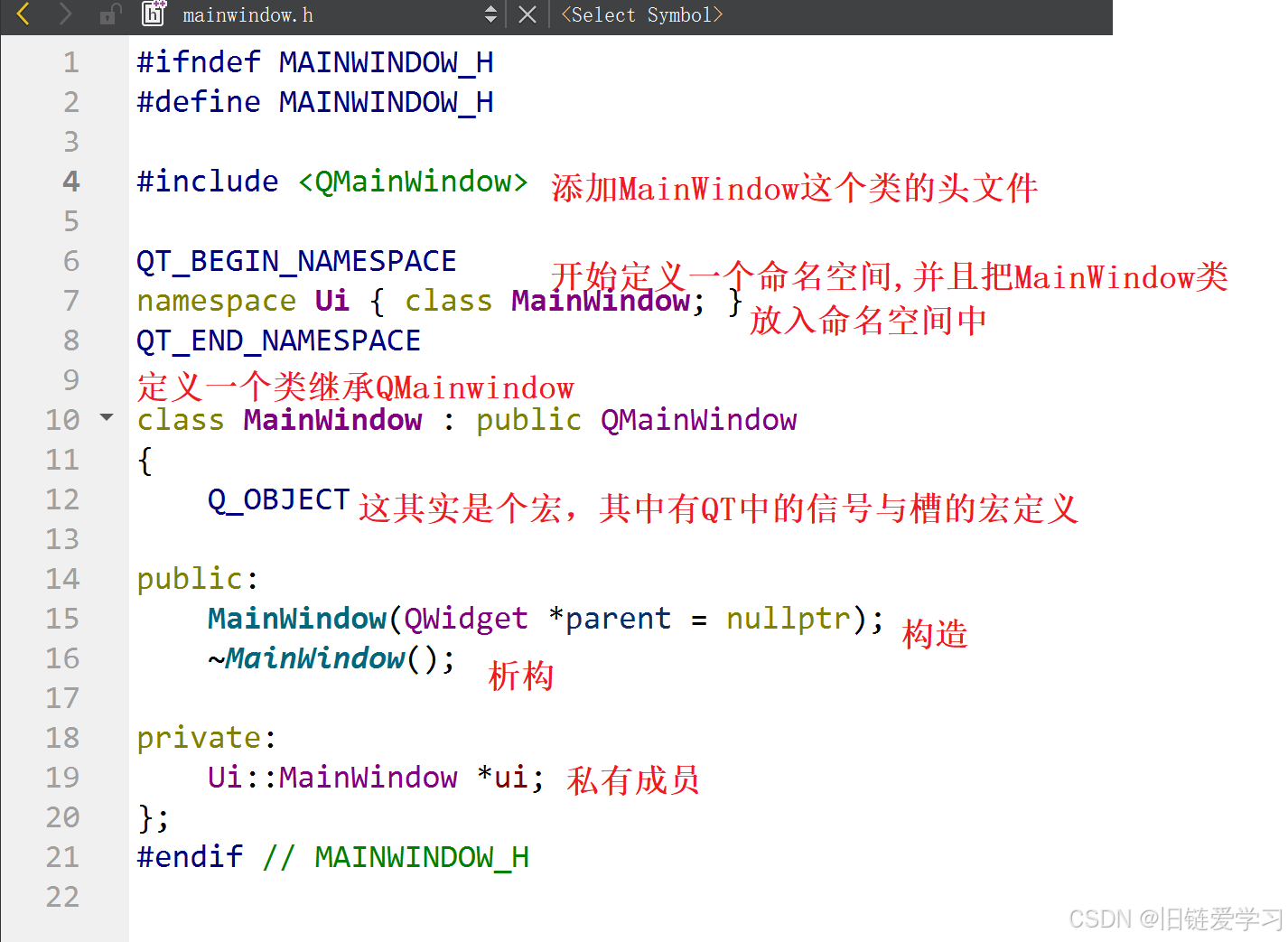Click the // MAINWINDOW_H comment
Screen dimensions: 1288x942
pos(396,857)
